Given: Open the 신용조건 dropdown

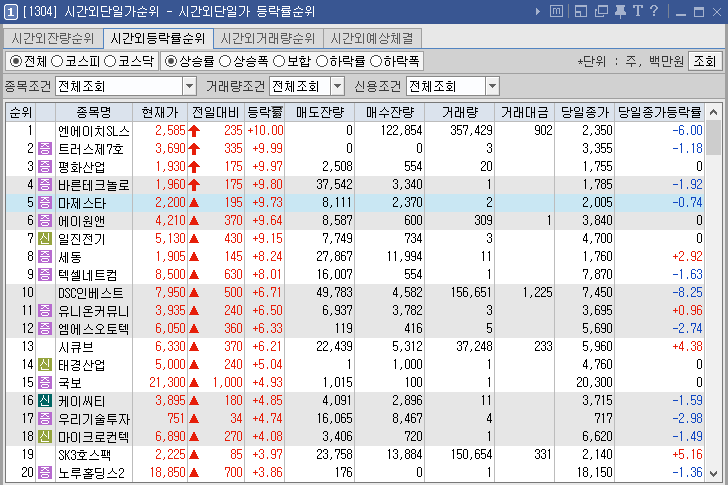Looking at the screenshot, I should coord(492,86).
